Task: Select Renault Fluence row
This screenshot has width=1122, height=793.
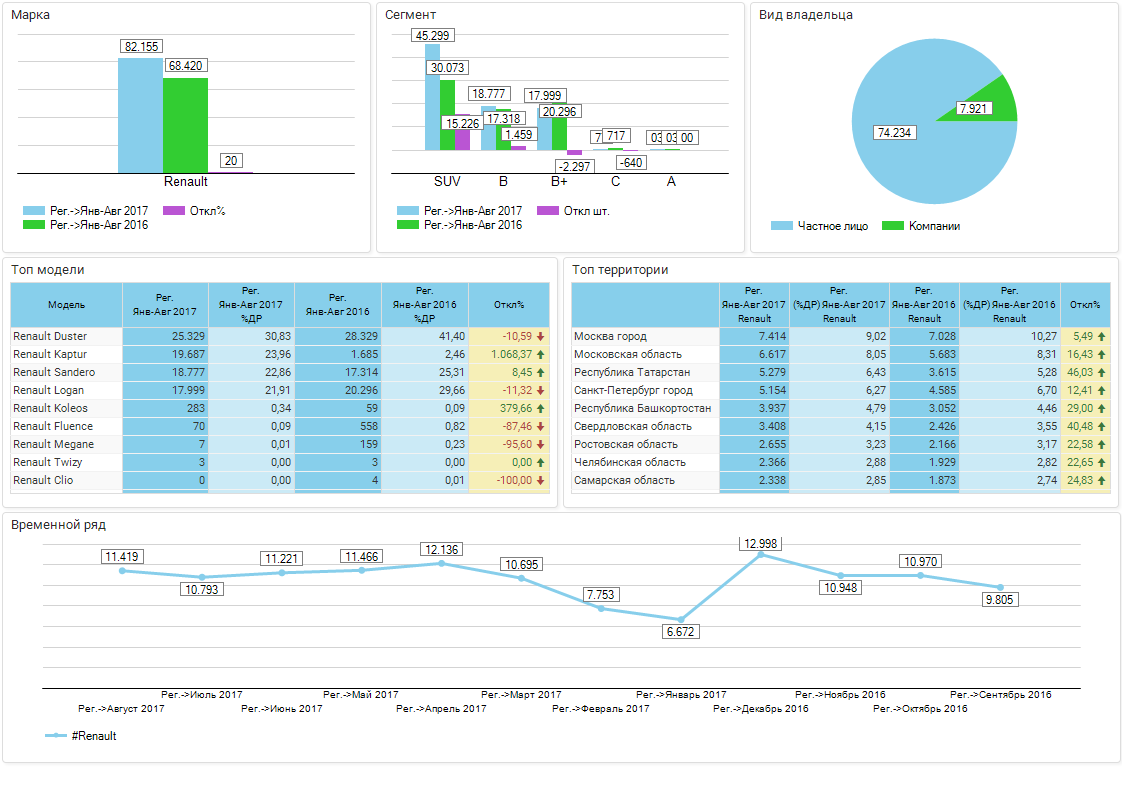Action: point(280,427)
